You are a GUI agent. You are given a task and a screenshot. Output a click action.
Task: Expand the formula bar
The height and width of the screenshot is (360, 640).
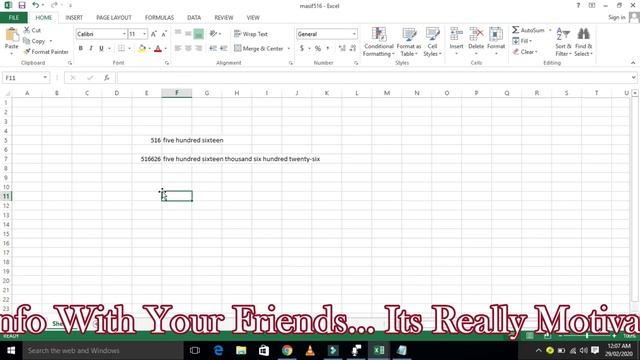click(x=633, y=78)
